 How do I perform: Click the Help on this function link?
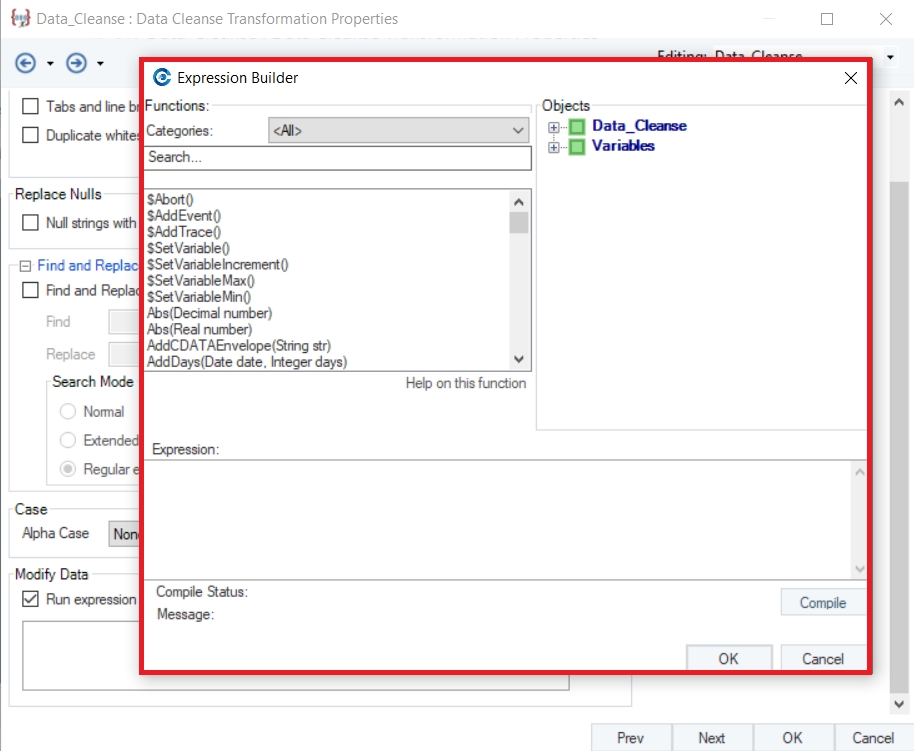pos(465,383)
